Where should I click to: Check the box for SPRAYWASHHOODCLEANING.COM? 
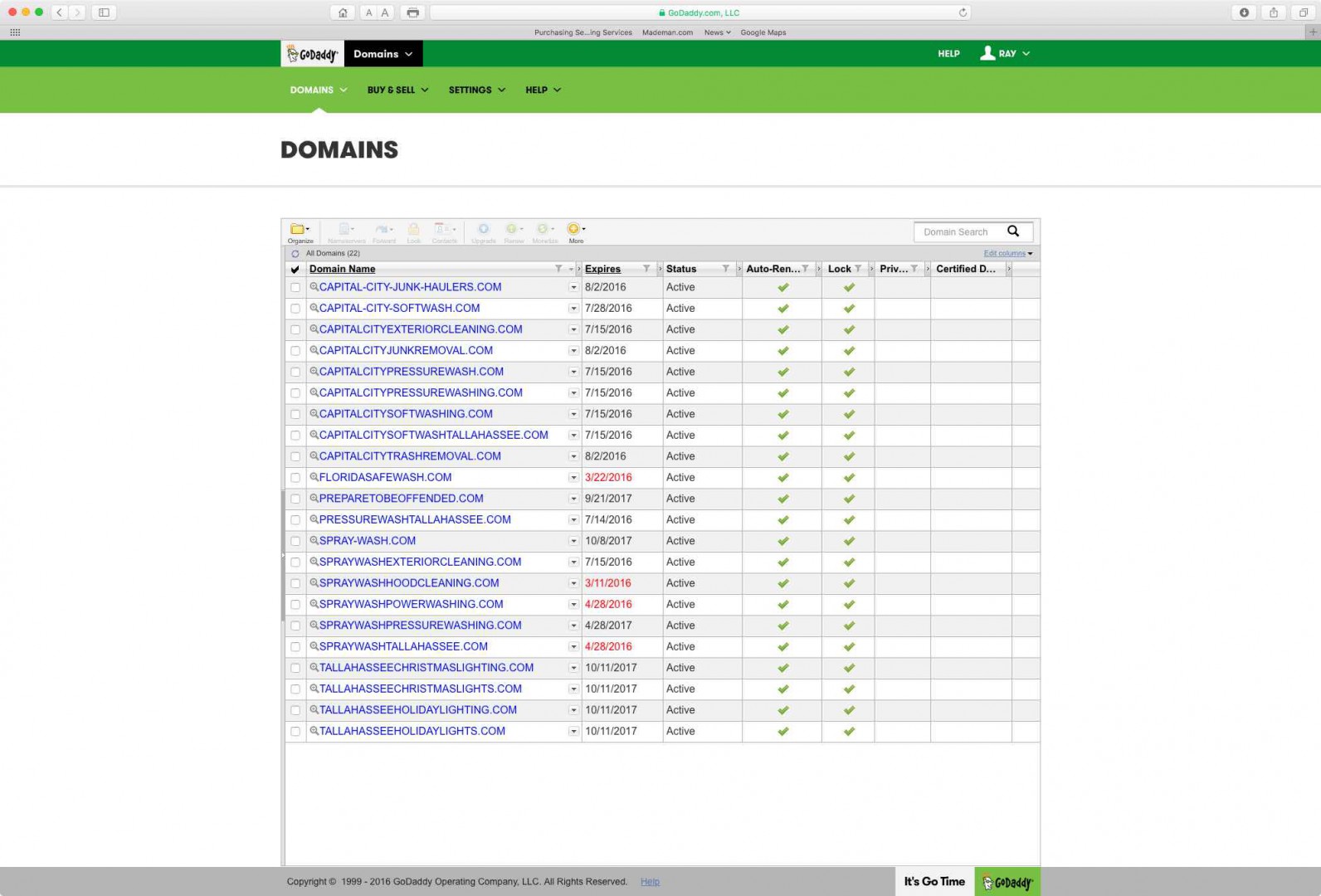pyautogui.click(x=295, y=583)
